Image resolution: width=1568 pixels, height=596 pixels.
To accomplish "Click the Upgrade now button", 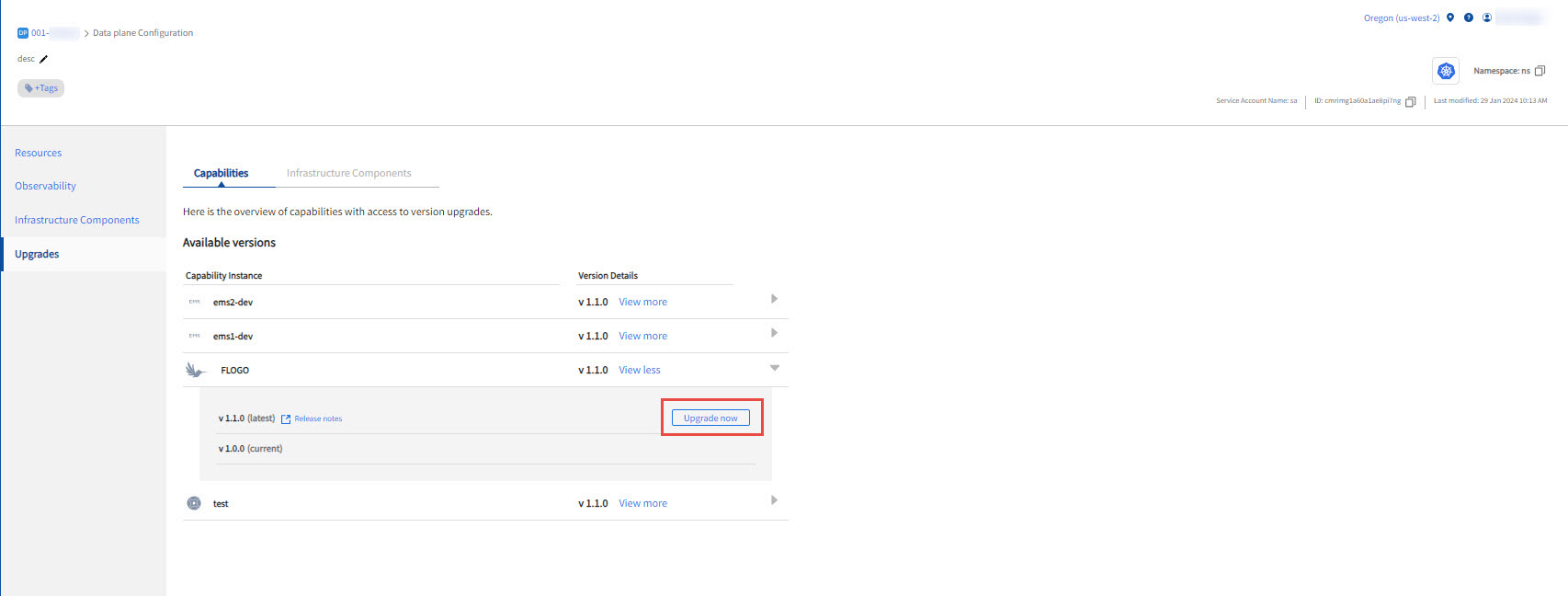I will coord(710,418).
